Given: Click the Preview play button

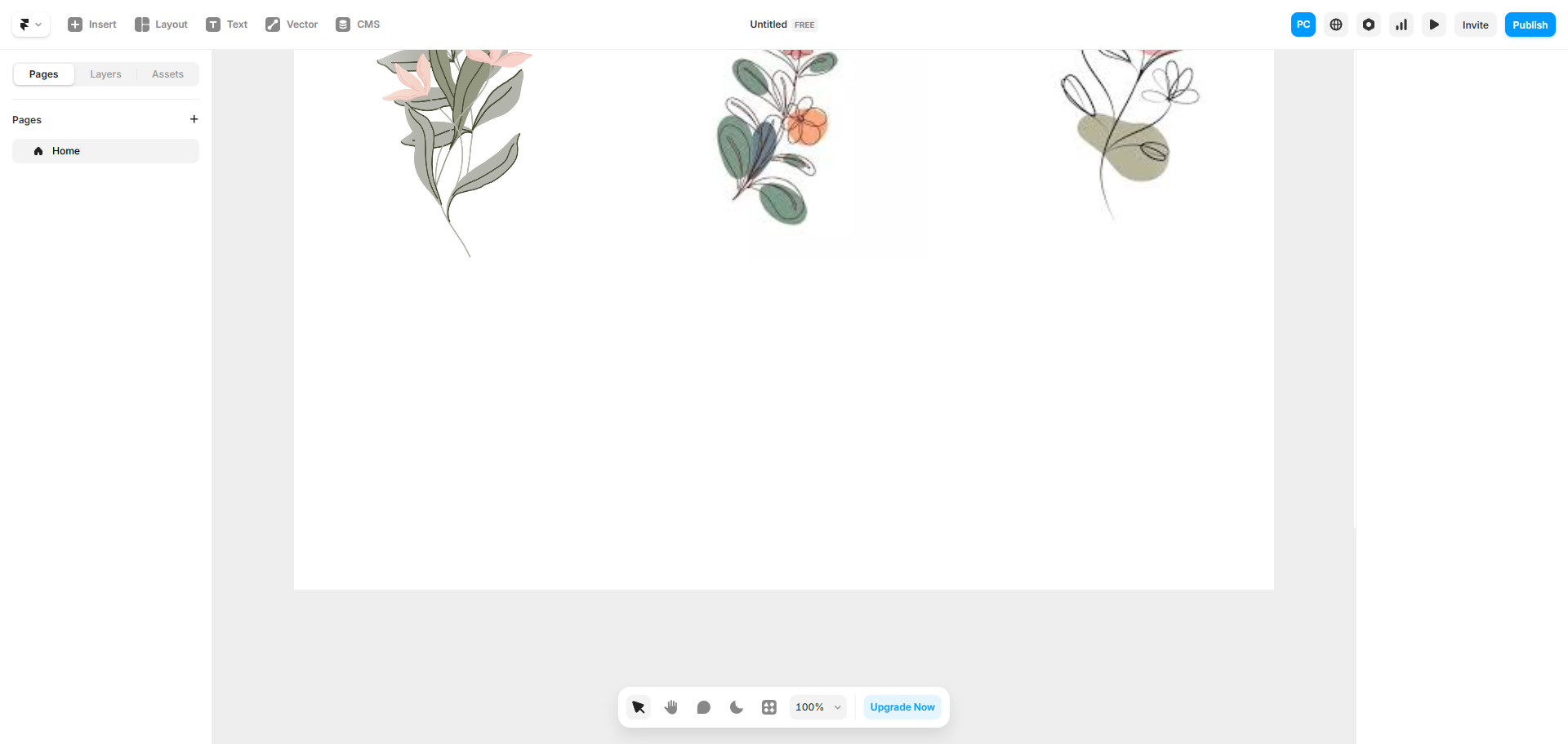Looking at the screenshot, I should tap(1434, 25).
